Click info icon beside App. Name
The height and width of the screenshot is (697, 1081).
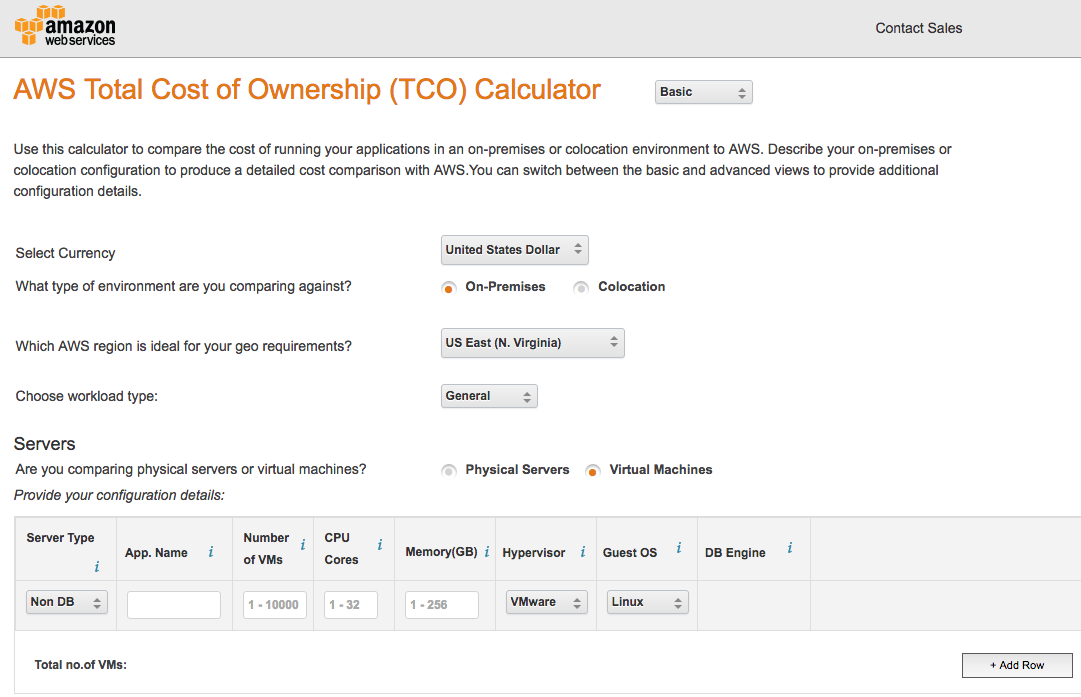click(x=211, y=552)
